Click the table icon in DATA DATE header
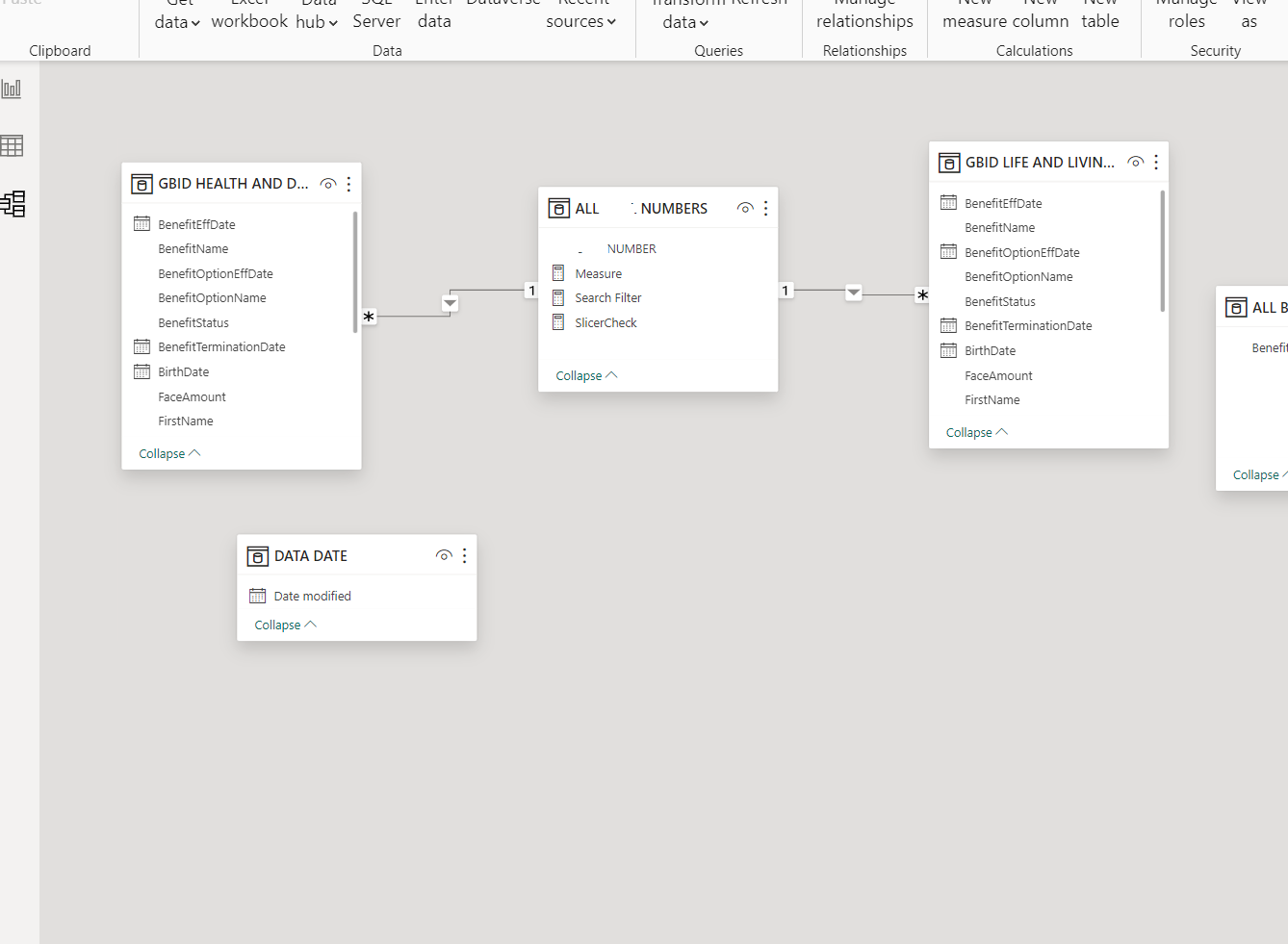 pyautogui.click(x=258, y=556)
